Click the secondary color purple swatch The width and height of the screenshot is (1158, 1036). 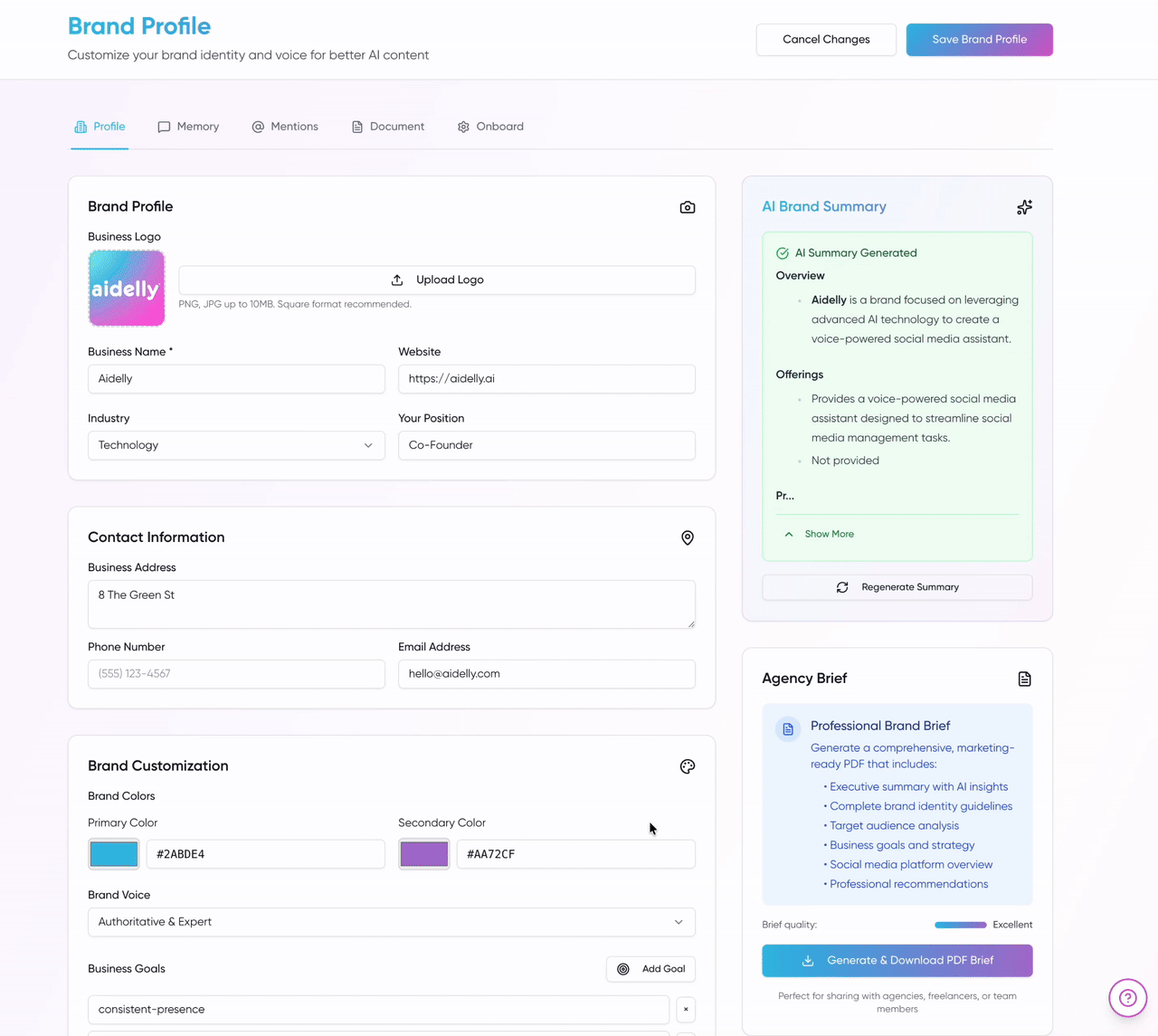(424, 854)
